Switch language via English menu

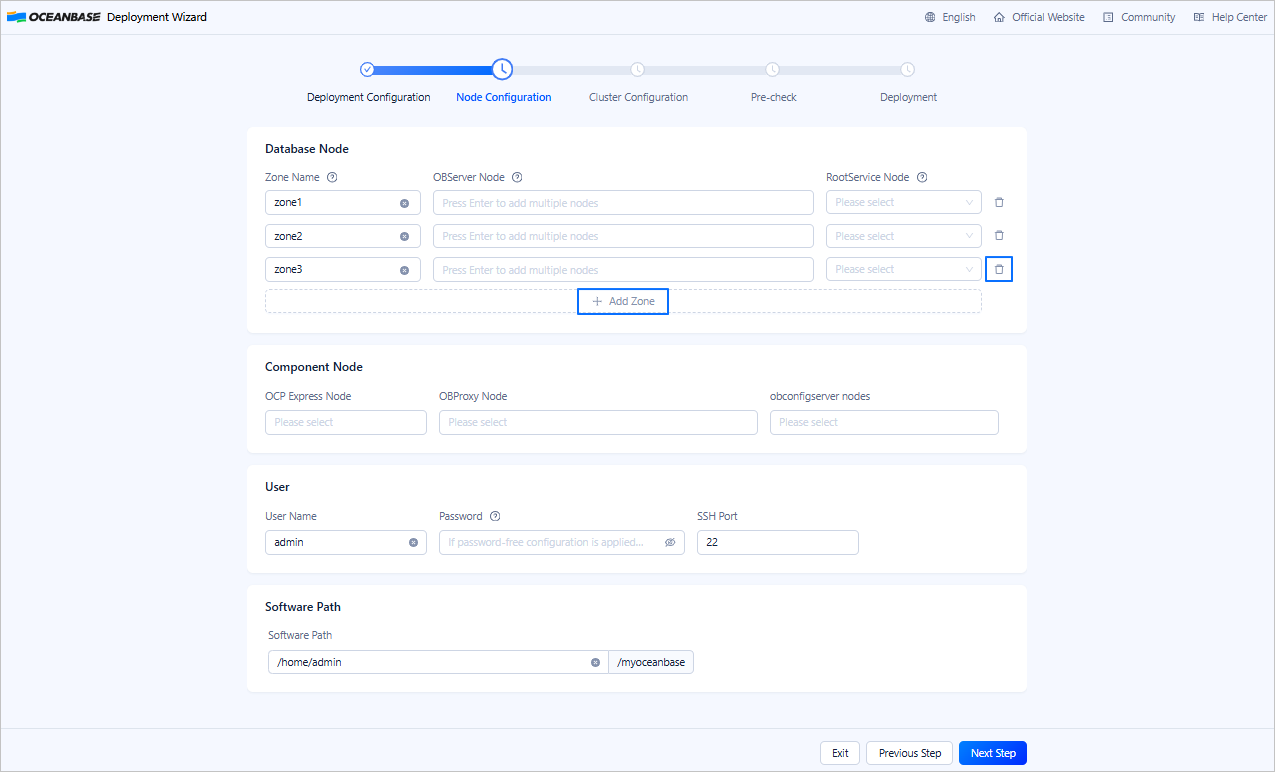tap(950, 17)
